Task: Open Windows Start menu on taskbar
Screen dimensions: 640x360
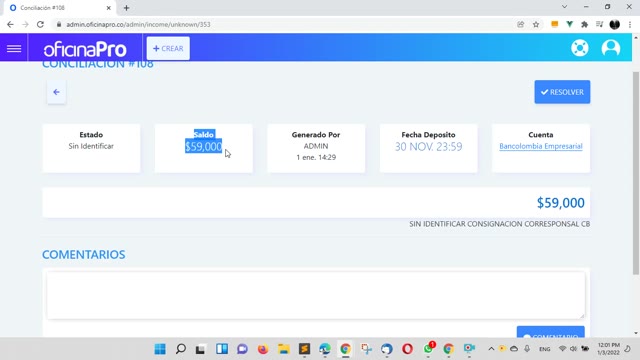Action: [160, 349]
